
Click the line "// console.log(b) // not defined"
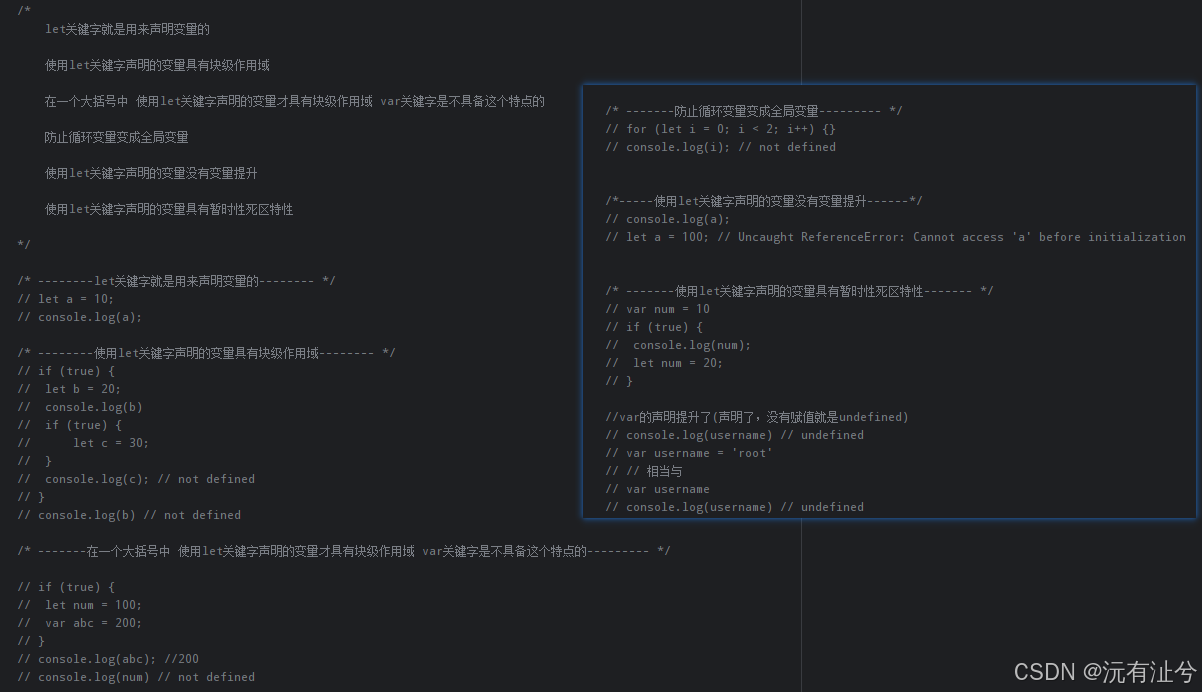coord(129,515)
